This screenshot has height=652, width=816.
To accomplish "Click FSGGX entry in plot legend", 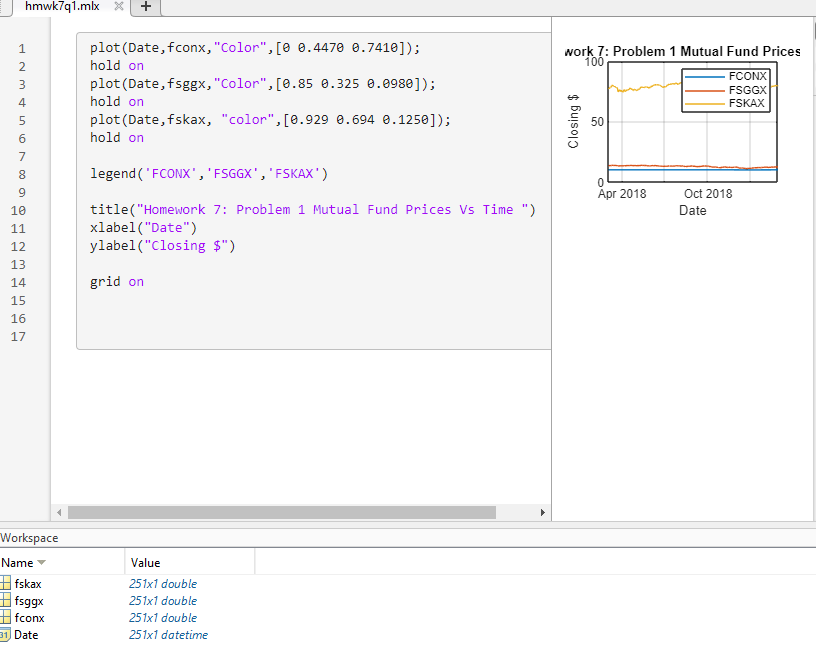I will [747, 90].
